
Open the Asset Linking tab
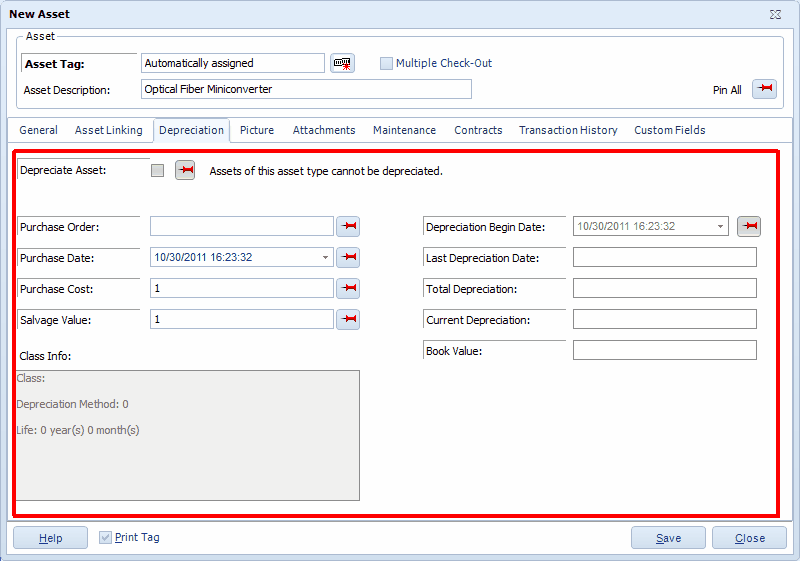(x=109, y=130)
